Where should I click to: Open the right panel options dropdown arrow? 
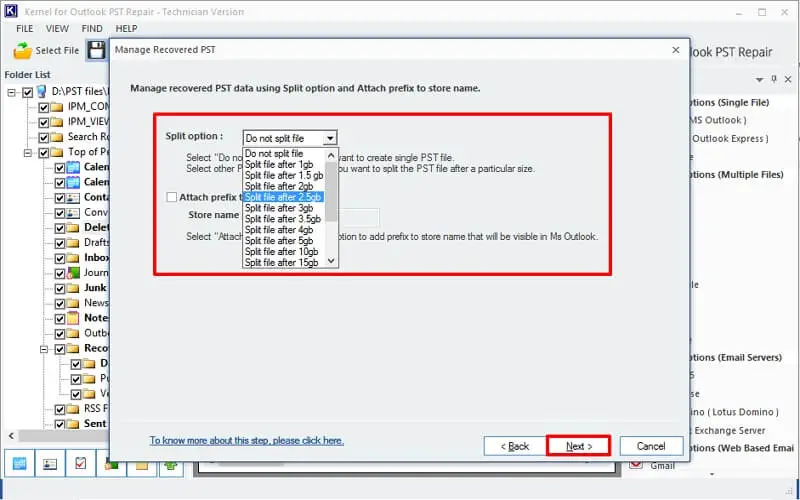pyautogui.click(x=760, y=80)
